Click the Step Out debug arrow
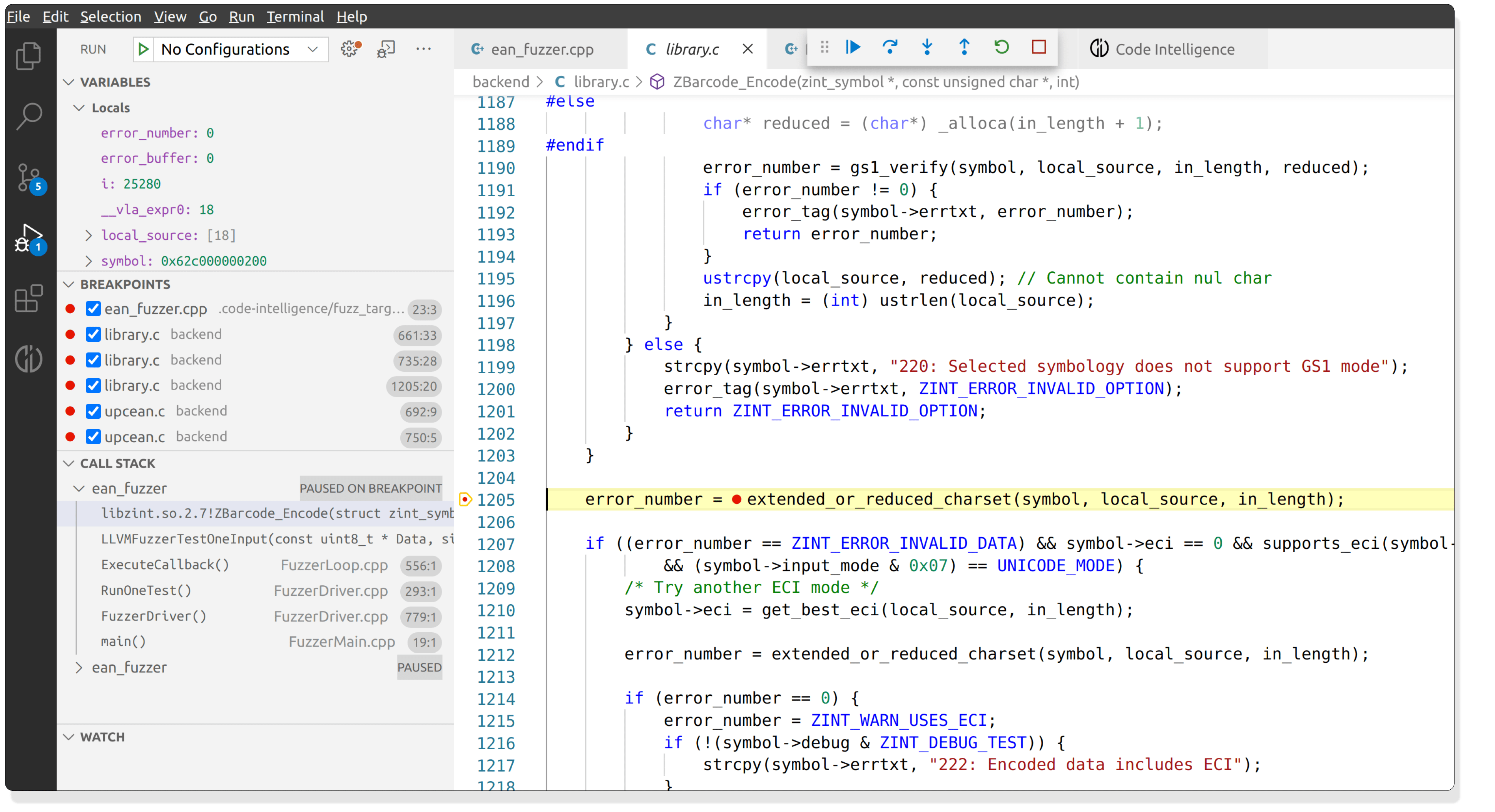The image size is (1495, 812). (964, 48)
